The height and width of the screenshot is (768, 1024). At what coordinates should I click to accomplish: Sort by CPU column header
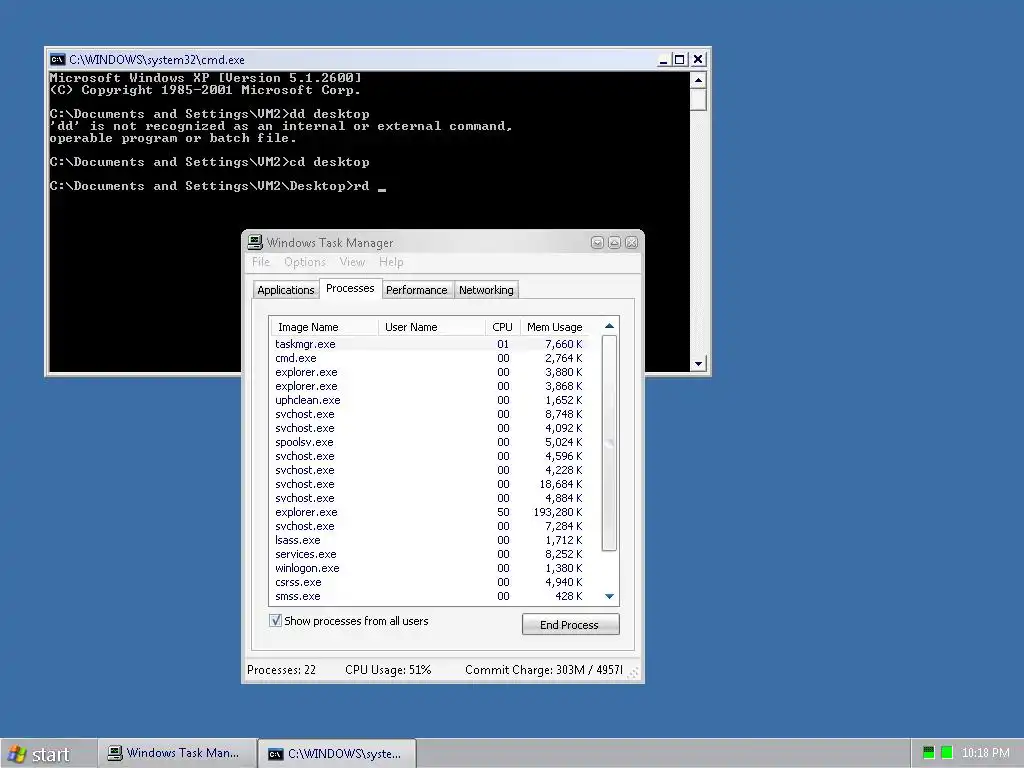click(502, 327)
